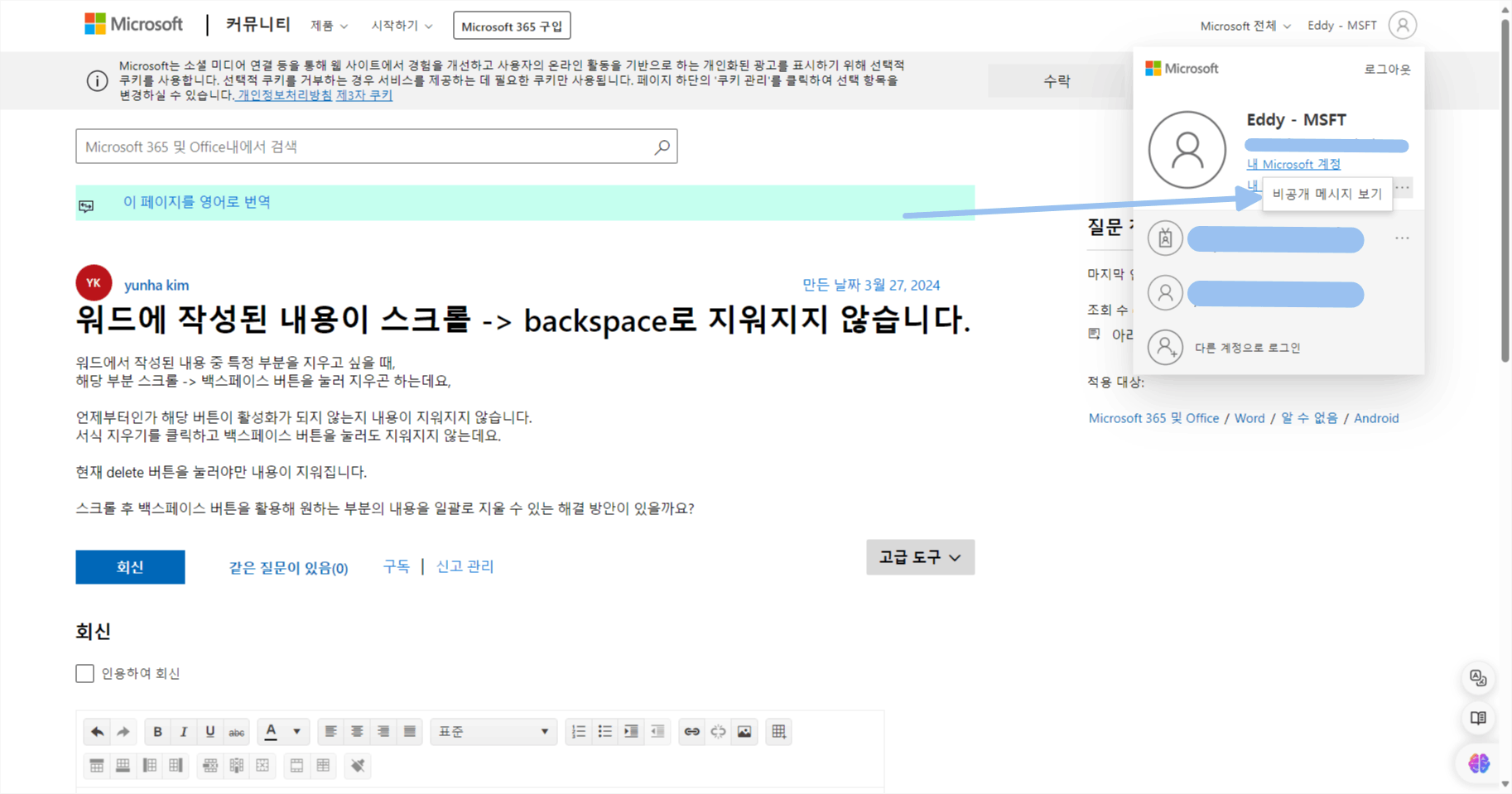The image size is (1512, 794).
Task: Delete the selected table column
Action: tap(237, 766)
